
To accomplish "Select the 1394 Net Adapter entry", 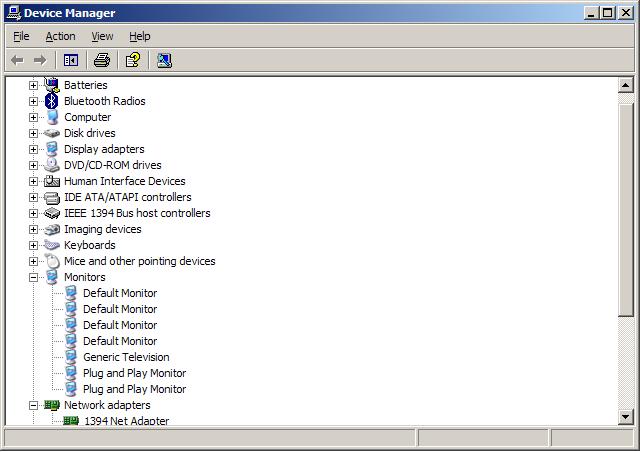I will (x=127, y=421).
